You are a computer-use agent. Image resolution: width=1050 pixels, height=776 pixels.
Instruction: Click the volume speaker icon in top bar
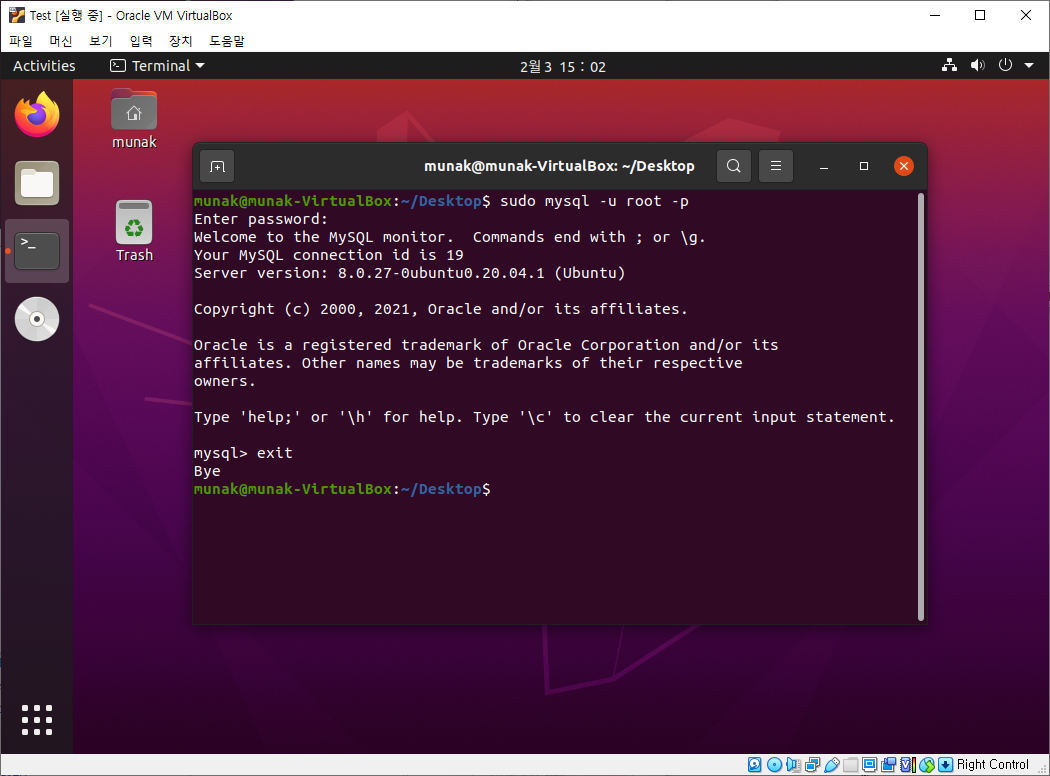[x=978, y=66]
